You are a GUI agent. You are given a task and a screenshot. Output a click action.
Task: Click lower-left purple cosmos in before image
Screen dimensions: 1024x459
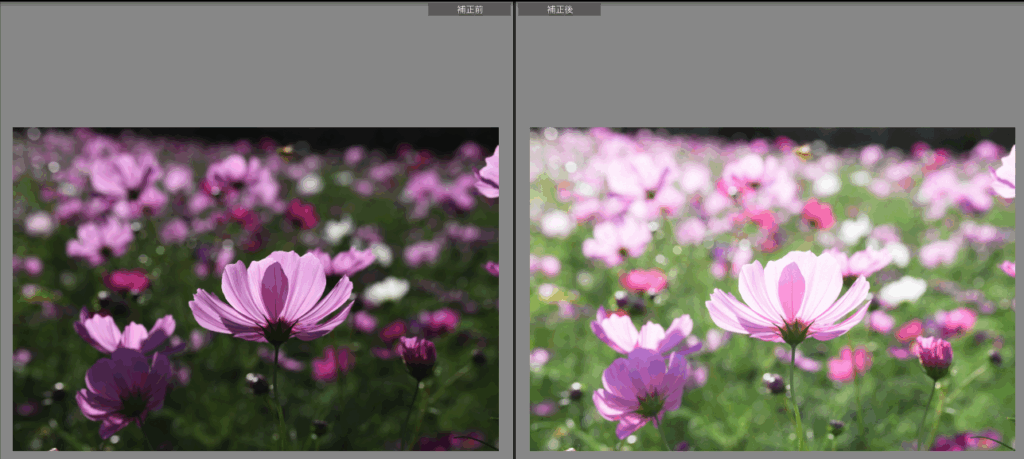[125, 385]
